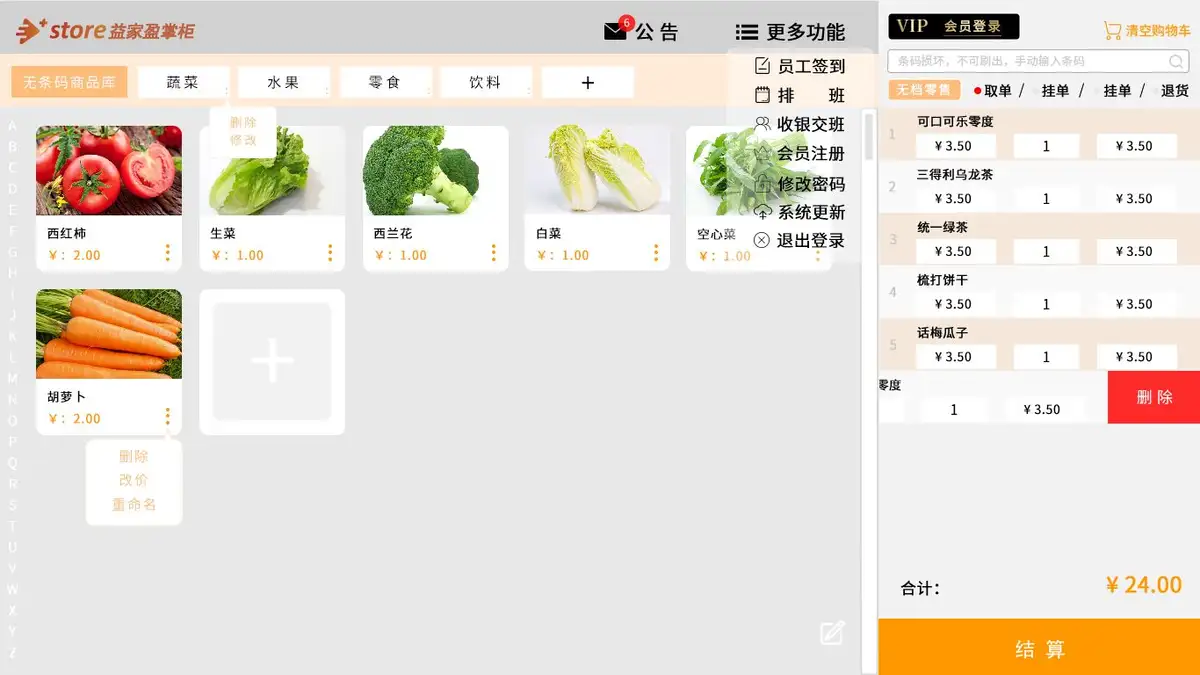Select the 退货 option
This screenshot has height=675, width=1200.
tap(1175, 91)
